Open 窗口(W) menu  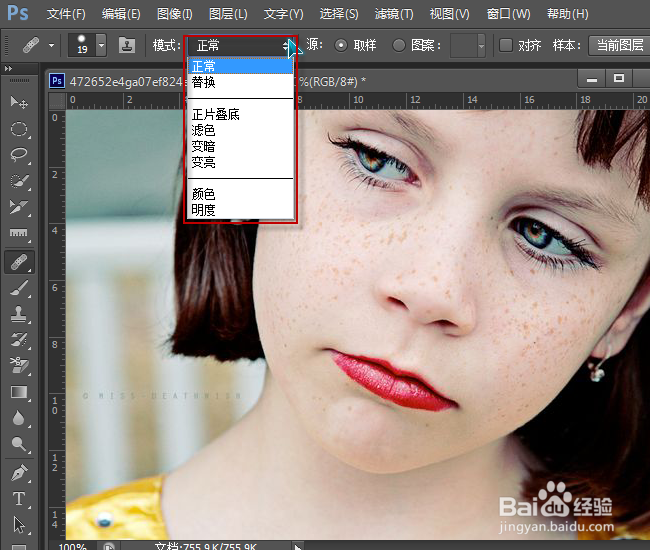[x=508, y=14]
